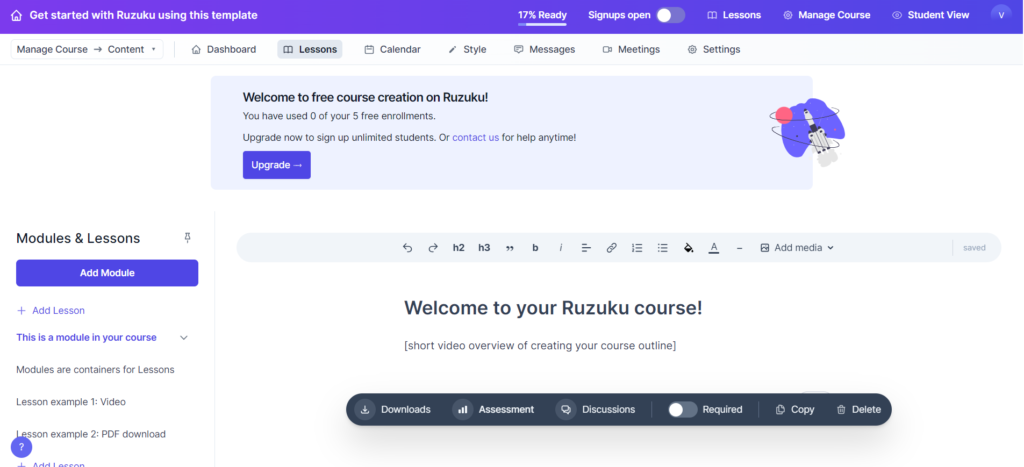Open the background fill color bucket
Screen dimensions: 1024x467
click(688, 248)
